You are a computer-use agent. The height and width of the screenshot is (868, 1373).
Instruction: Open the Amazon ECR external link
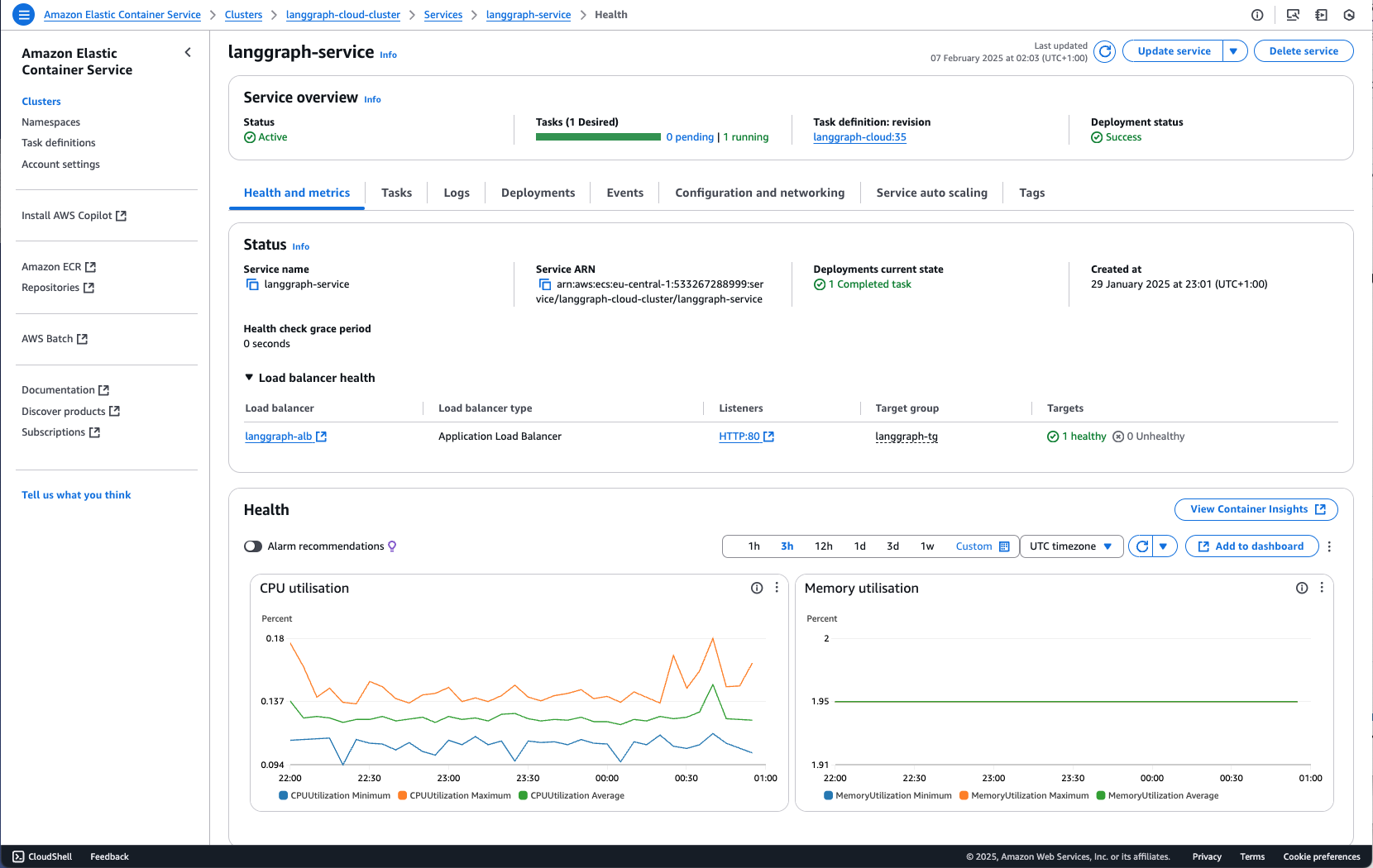[x=59, y=267]
